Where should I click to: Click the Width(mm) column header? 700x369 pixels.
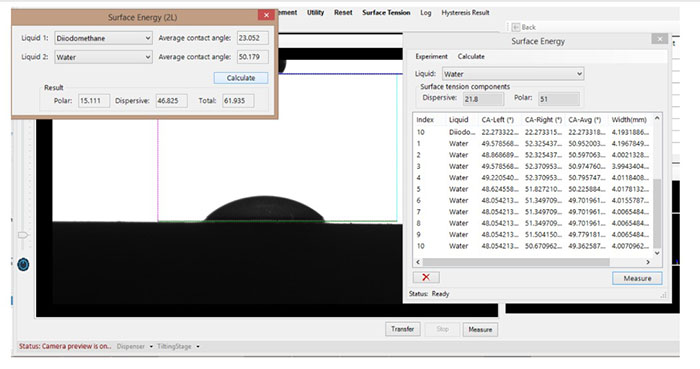(629, 120)
